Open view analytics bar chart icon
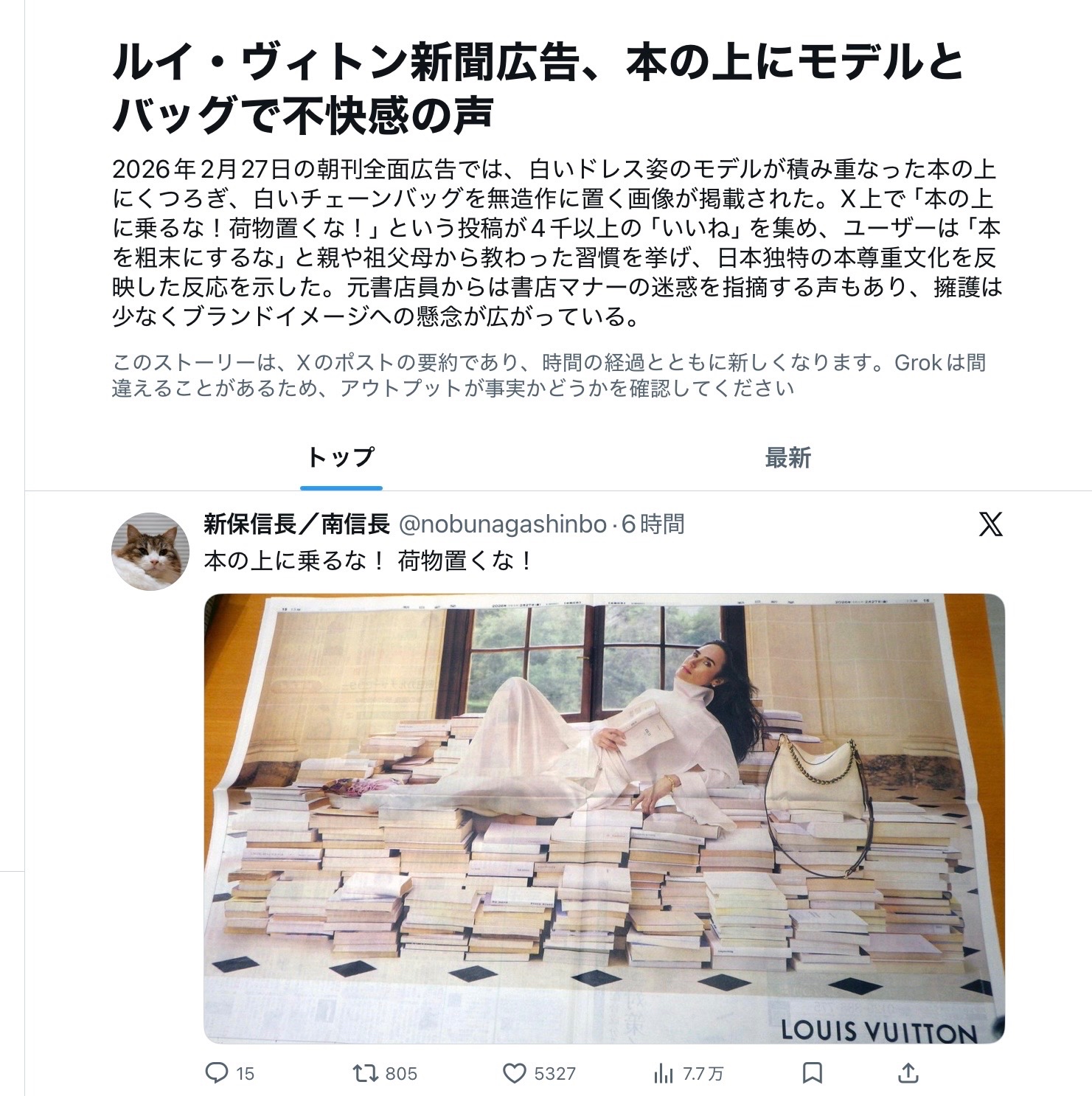The image size is (1092, 1096). pos(664,1073)
